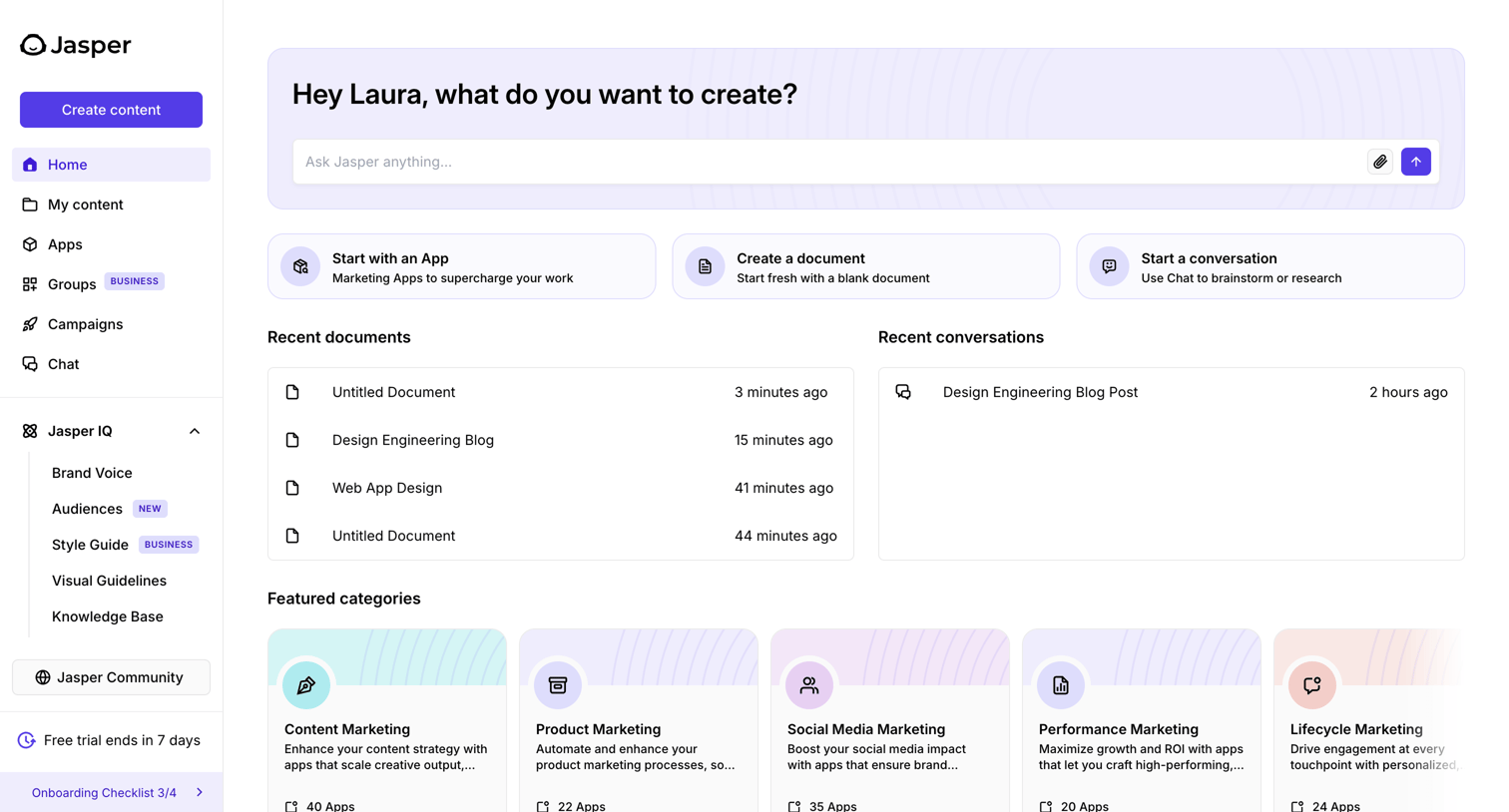This screenshot has height=812, width=1509.
Task: Click the Free trial ends in 7 days text
Action: pos(122,740)
